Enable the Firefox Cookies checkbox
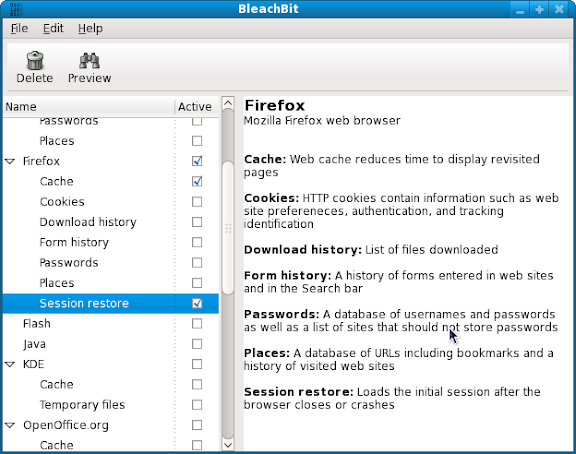Image resolution: width=576 pixels, height=454 pixels. pos(197,202)
